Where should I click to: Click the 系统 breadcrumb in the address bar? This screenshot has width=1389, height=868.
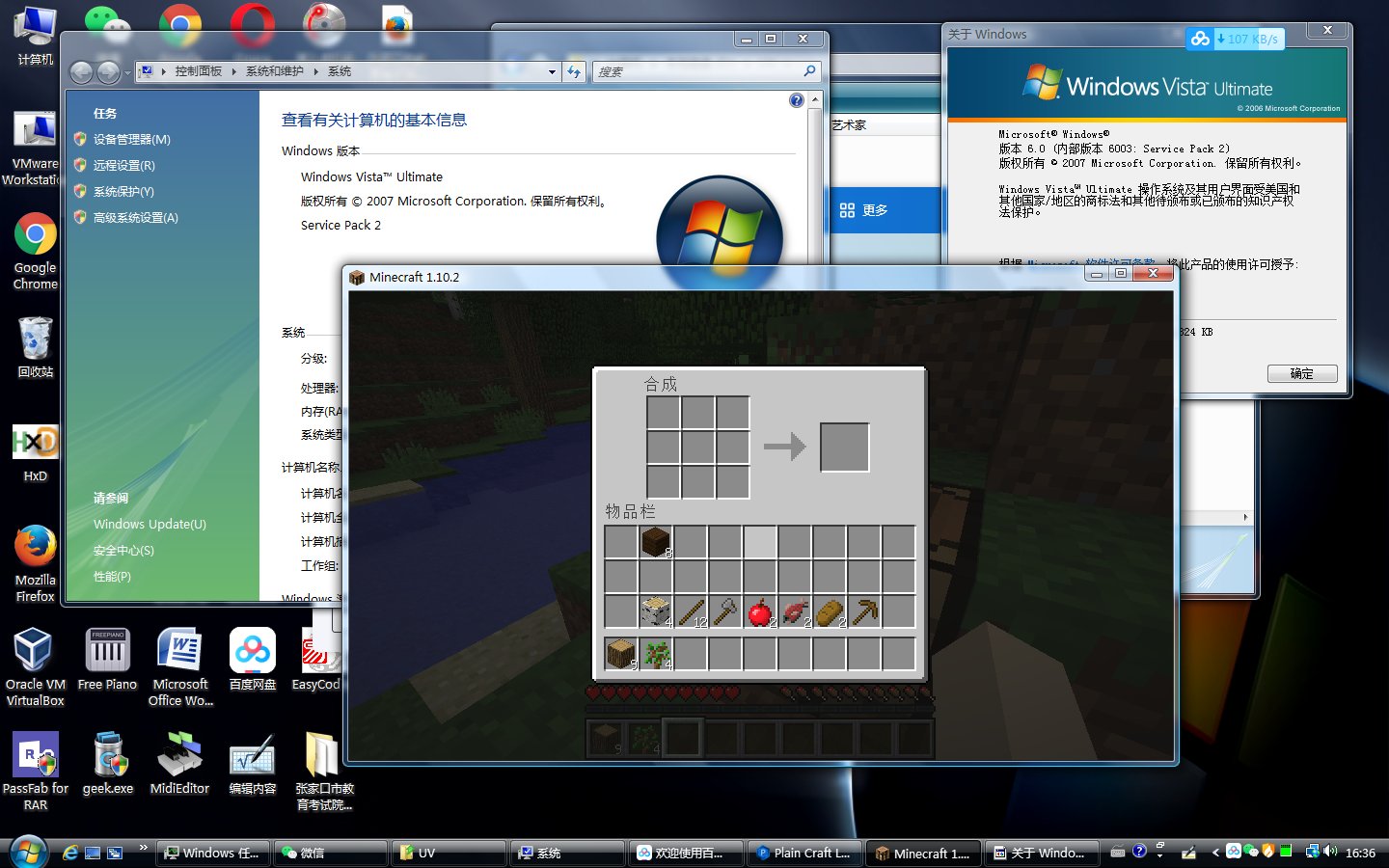point(340,71)
